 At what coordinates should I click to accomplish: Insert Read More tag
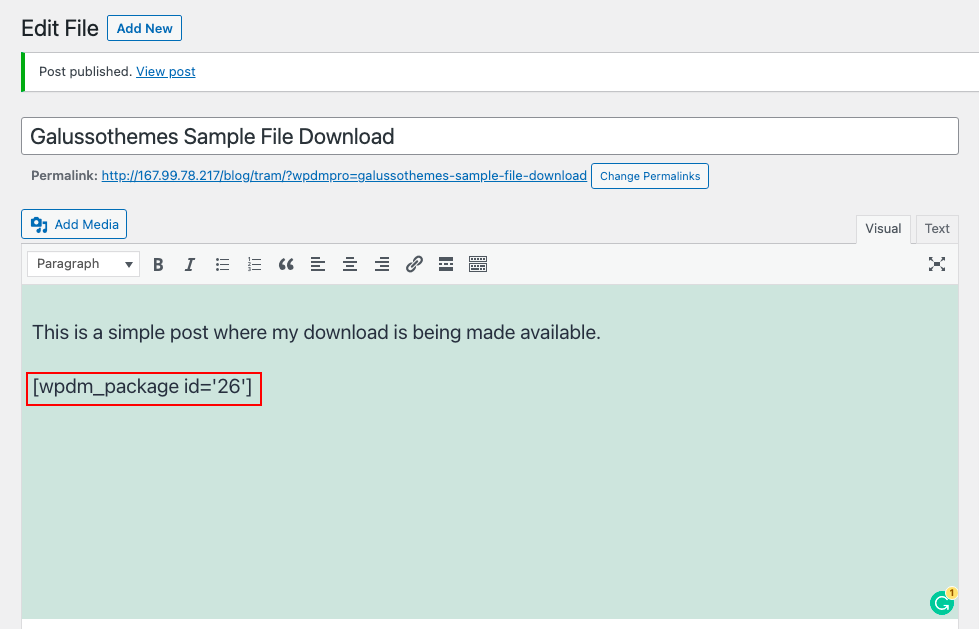[446, 264]
